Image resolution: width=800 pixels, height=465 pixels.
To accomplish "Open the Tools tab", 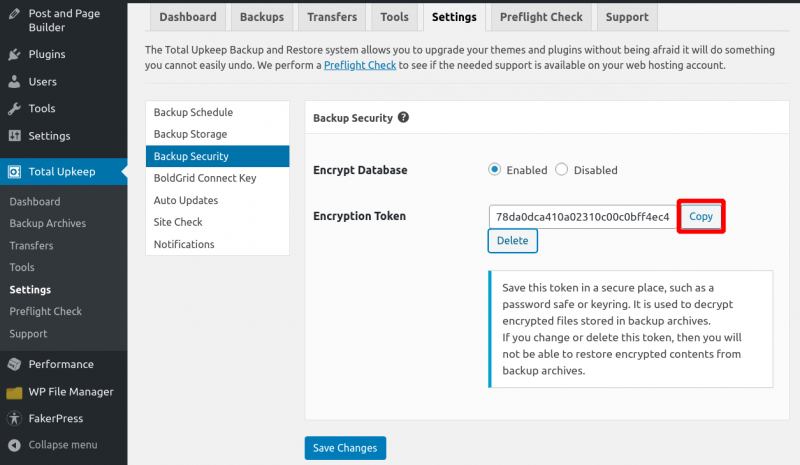I will tap(394, 17).
